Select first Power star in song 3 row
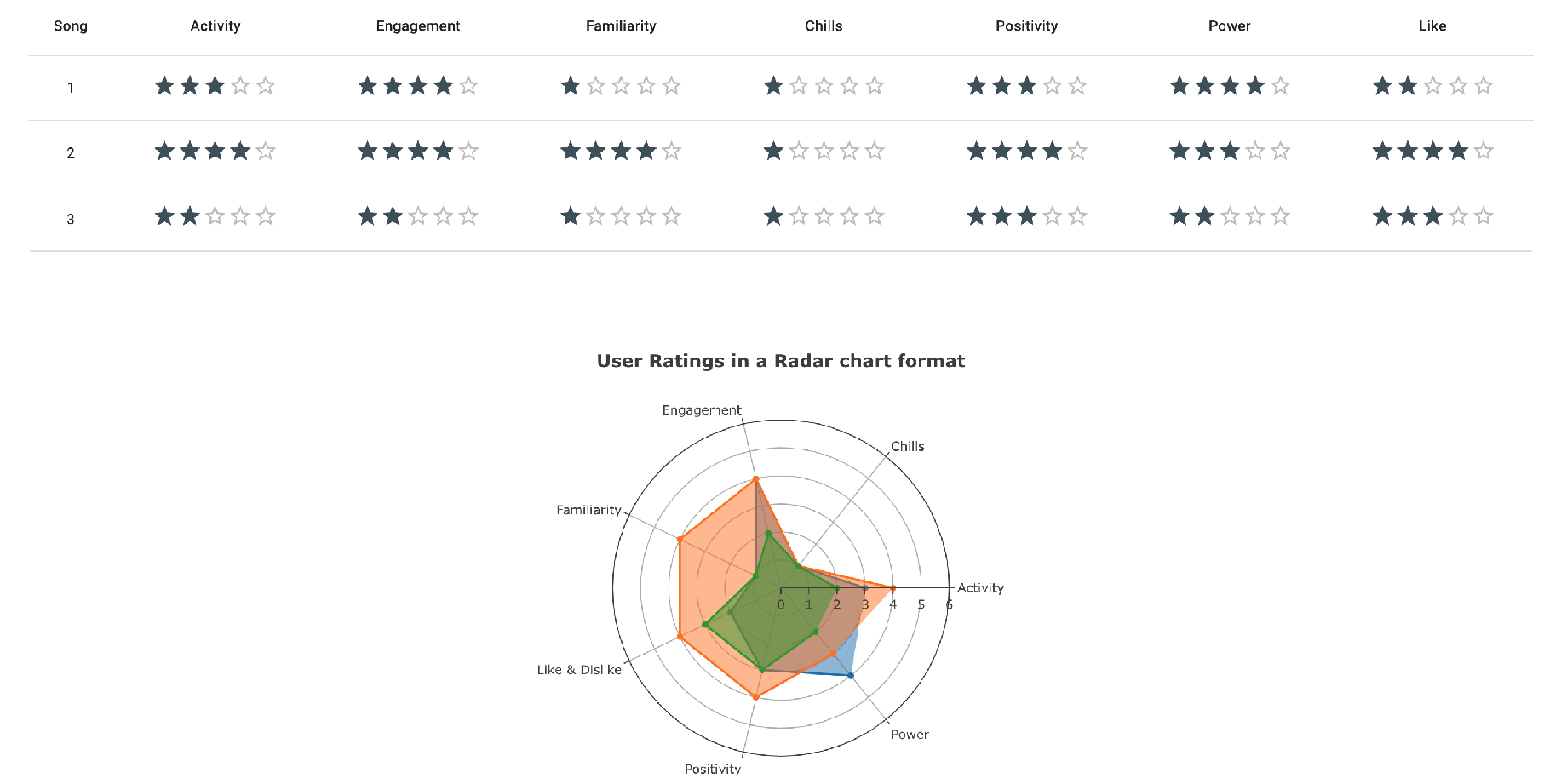This screenshot has height=784, width=1561. click(1179, 216)
